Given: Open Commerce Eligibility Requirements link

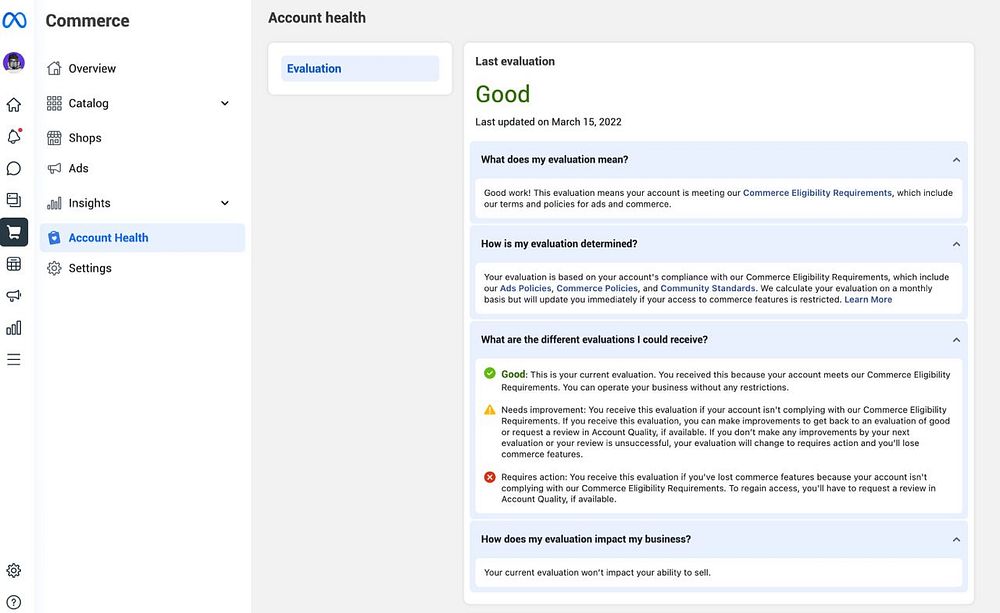Looking at the screenshot, I should point(817,193).
